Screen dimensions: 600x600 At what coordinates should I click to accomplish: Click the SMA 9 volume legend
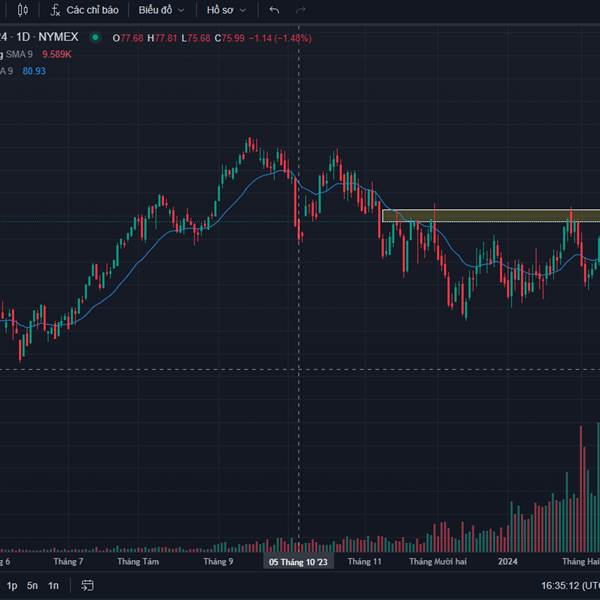(x=22, y=54)
